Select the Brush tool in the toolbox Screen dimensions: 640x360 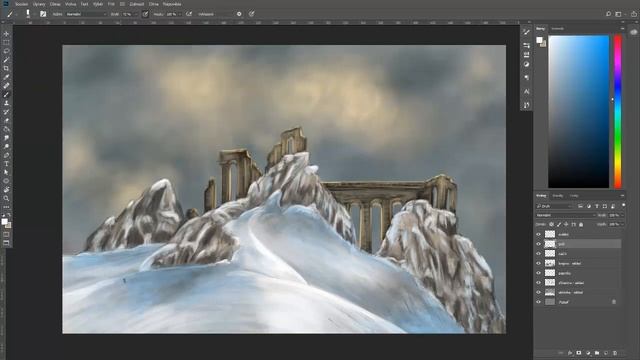point(6,94)
